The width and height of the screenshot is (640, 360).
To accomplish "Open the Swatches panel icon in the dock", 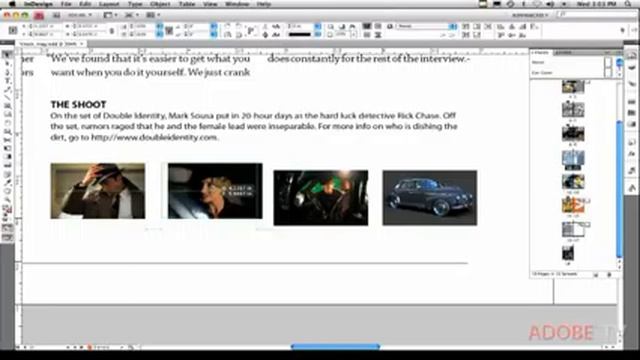I will click(631, 113).
